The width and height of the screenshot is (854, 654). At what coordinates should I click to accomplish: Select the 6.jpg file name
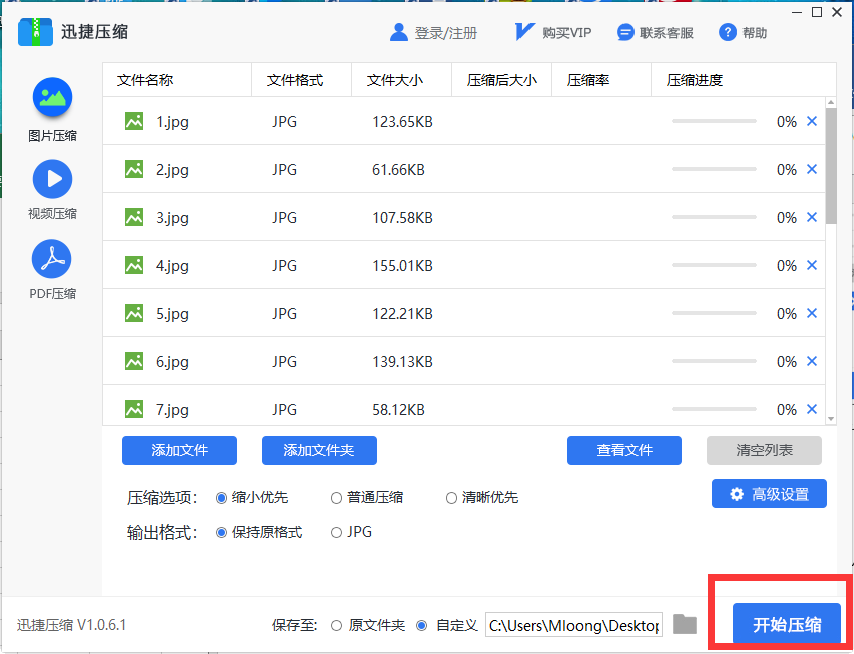172,362
